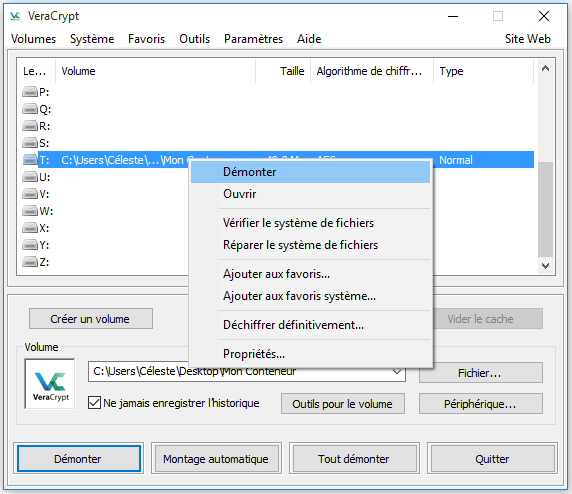Click the Quitter button
Image resolution: width=572 pixels, height=494 pixels.
(492, 459)
